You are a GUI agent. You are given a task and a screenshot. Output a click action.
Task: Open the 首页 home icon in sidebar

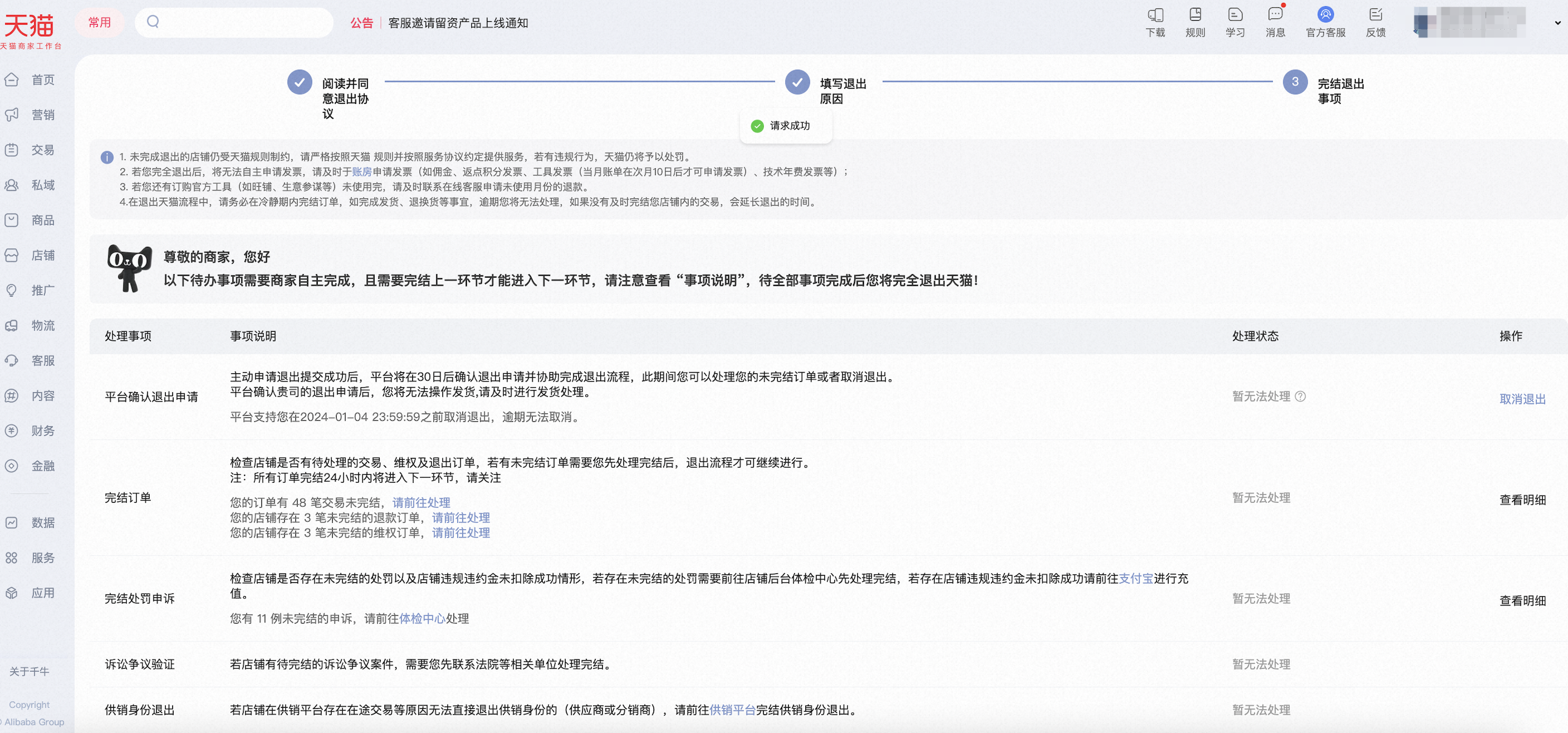tap(12, 79)
